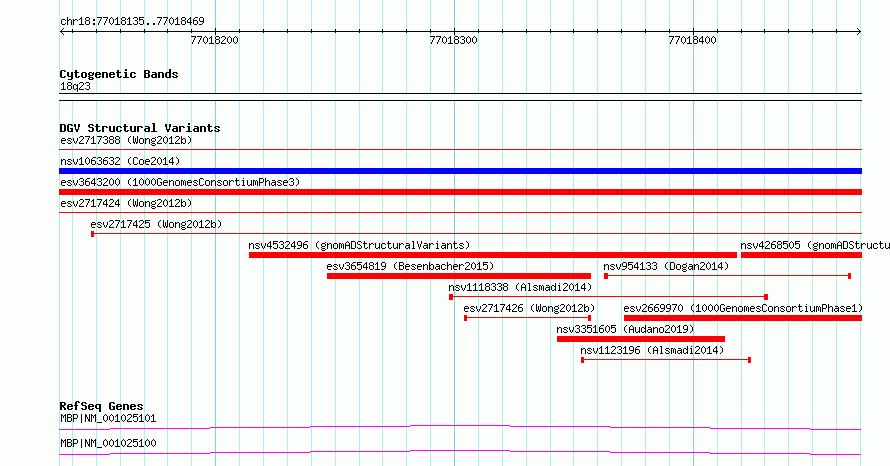Select the 18q23 cytogenetic band label

click(x=75, y=86)
